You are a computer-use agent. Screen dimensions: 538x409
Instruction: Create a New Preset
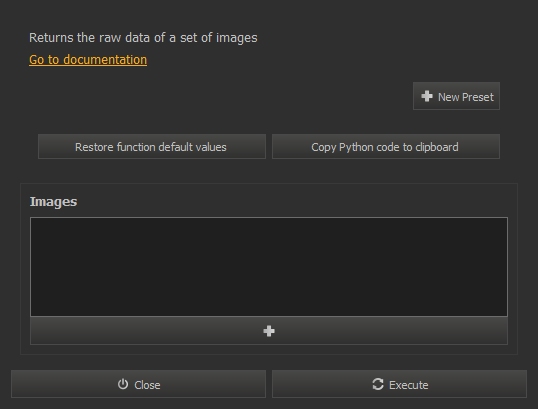click(456, 96)
